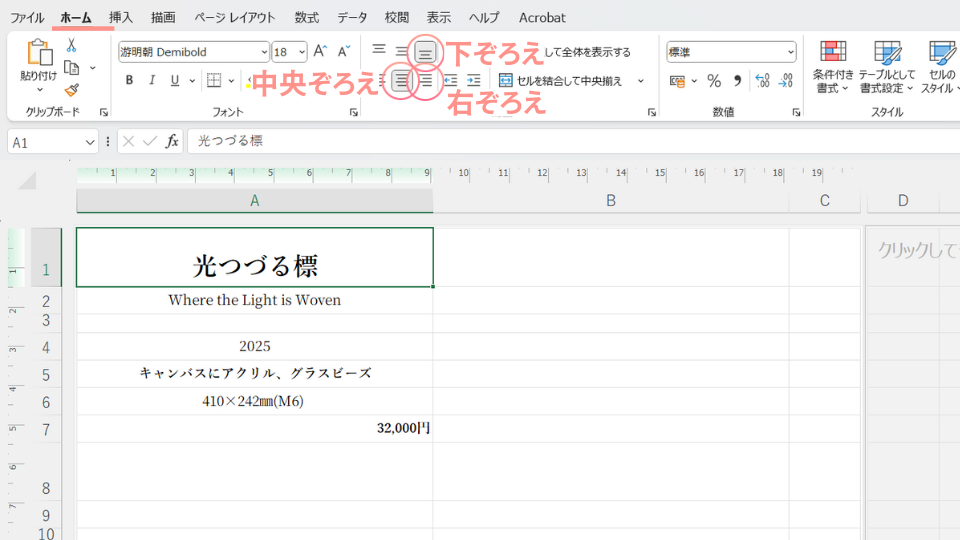Click the Cut scissors icon
Viewport: 960px width, 540px height.
[x=72, y=46]
